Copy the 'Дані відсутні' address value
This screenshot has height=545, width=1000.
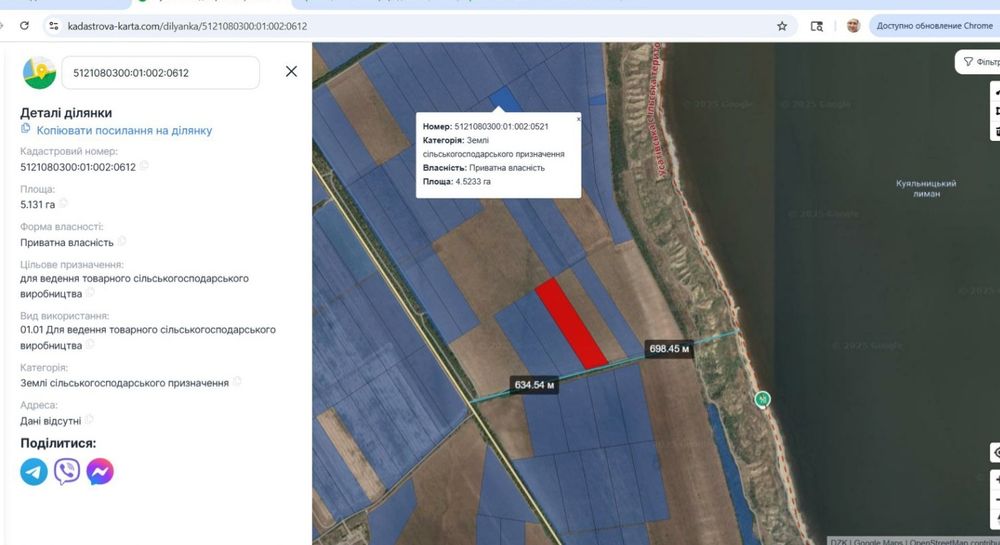[x=89, y=419]
